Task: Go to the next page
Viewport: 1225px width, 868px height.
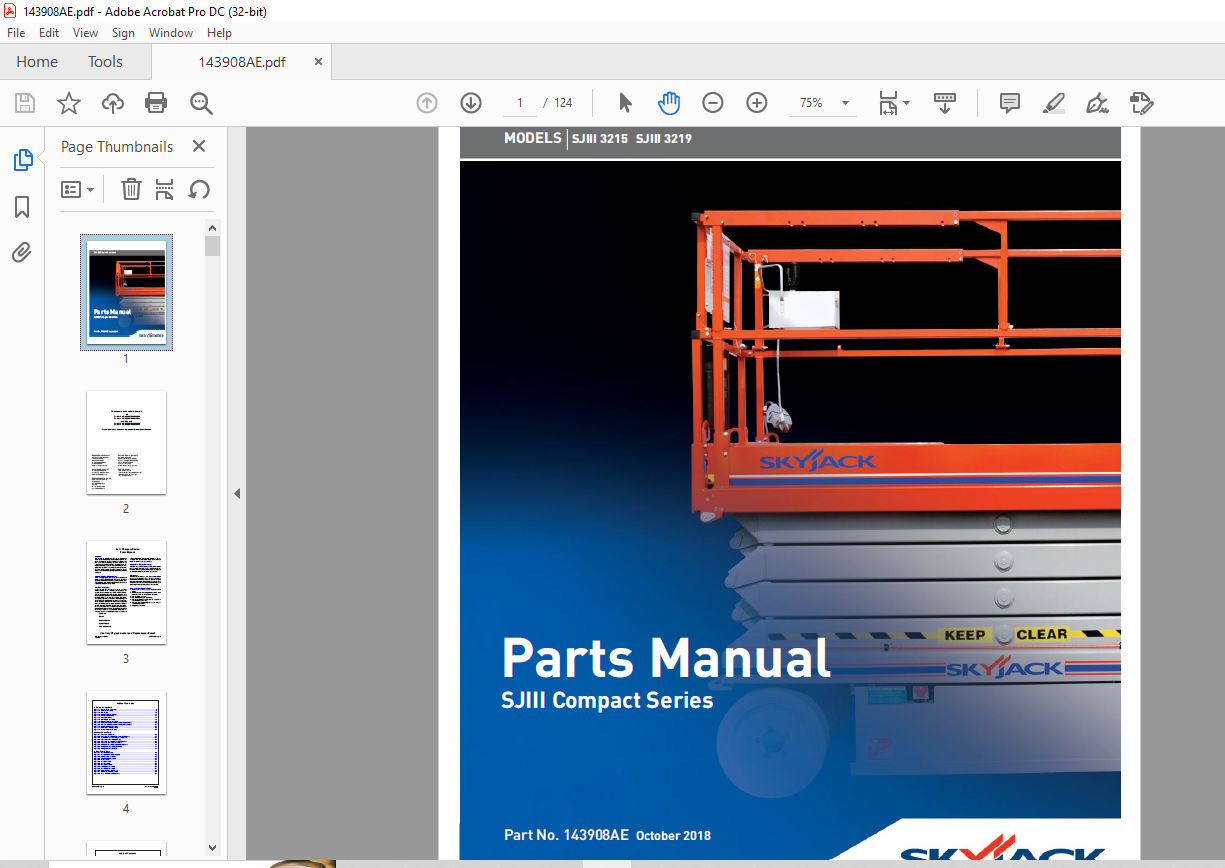Action: point(471,103)
